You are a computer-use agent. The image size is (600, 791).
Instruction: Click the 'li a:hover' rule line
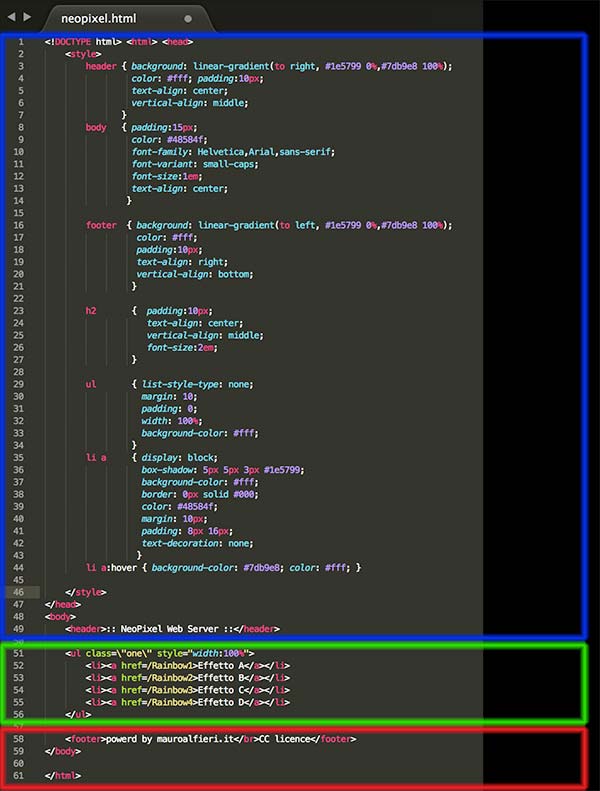(x=223, y=568)
